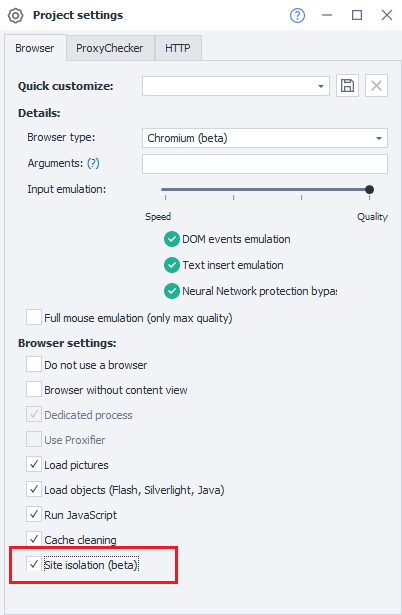Set Input emulation slider to Speed end
The height and width of the screenshot is (615, 402).
(x=166, y=190)
